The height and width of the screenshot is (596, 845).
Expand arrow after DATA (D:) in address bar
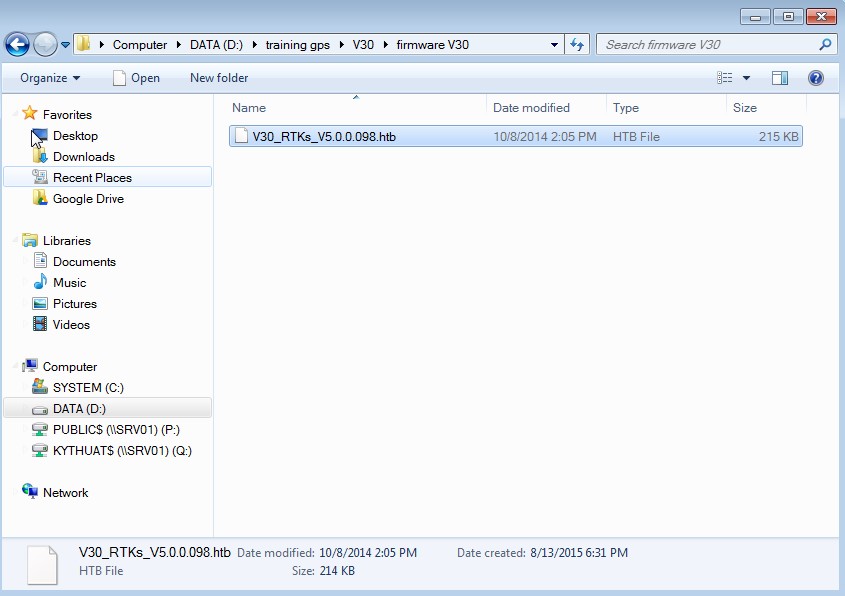coord(254,45)
